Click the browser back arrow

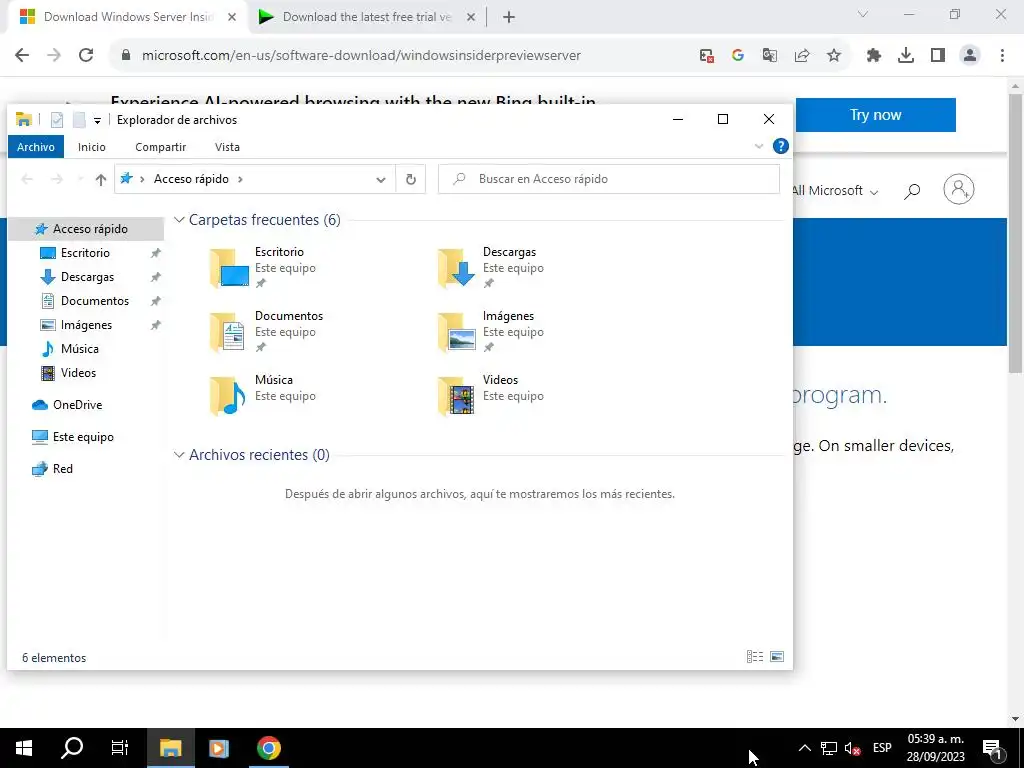(22, 56)
